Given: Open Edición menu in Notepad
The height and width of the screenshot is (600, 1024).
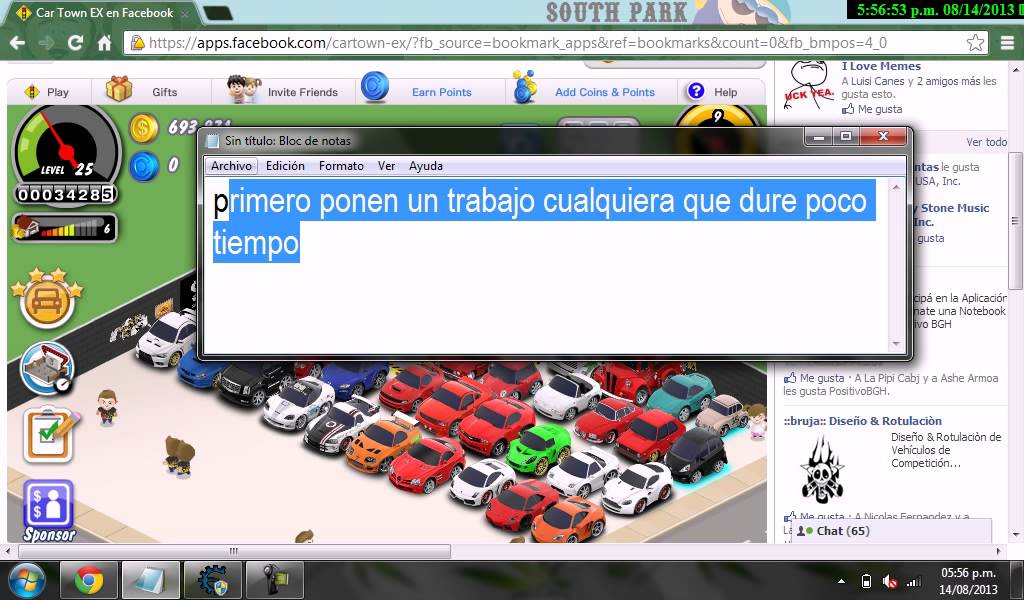Looking at the screenshot, I should click(x=285, y=166).
